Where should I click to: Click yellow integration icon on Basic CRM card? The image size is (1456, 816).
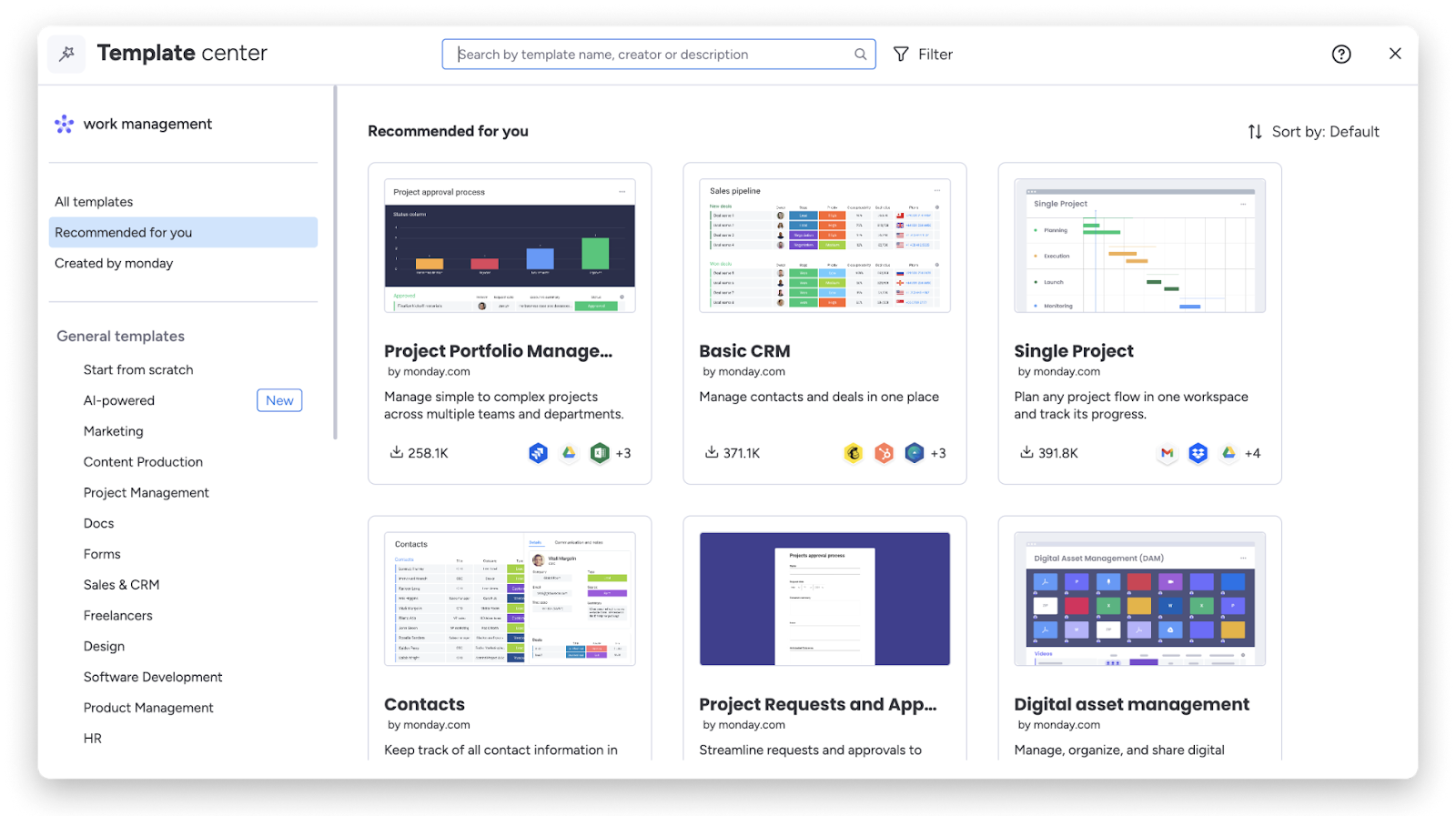click(854, 453)
